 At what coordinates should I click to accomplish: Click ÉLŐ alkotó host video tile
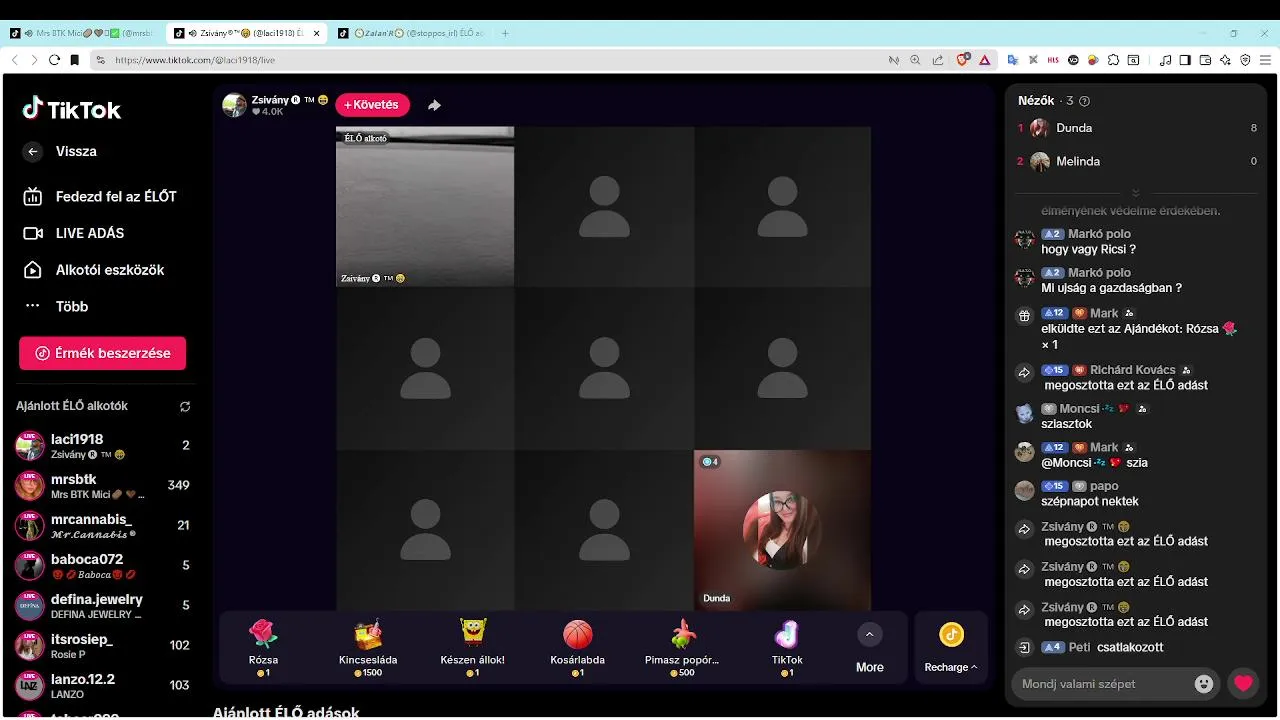425,207
